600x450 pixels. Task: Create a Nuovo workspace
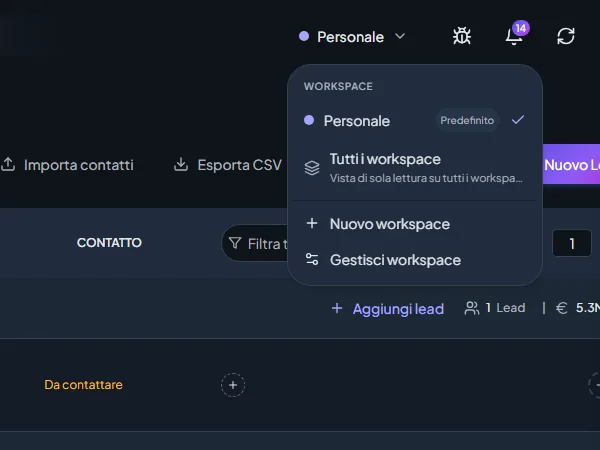tap(414, 224)
